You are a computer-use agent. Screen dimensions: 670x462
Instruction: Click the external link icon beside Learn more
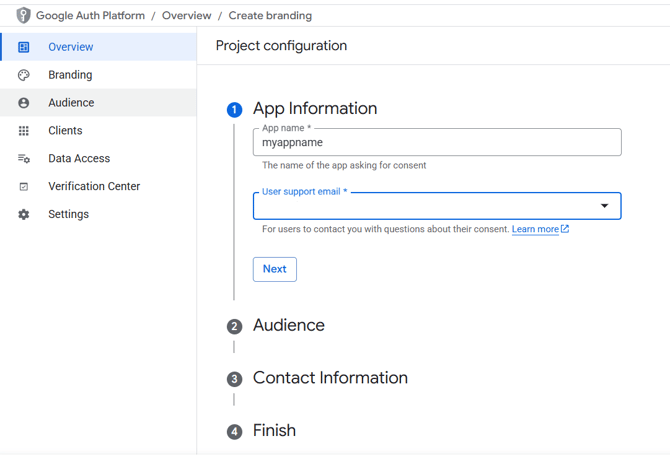coord(565,229)
